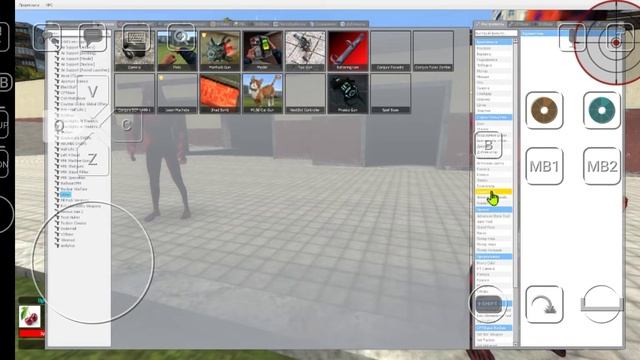Pick the Cat Gun weapon icon

tap(262, 93)
